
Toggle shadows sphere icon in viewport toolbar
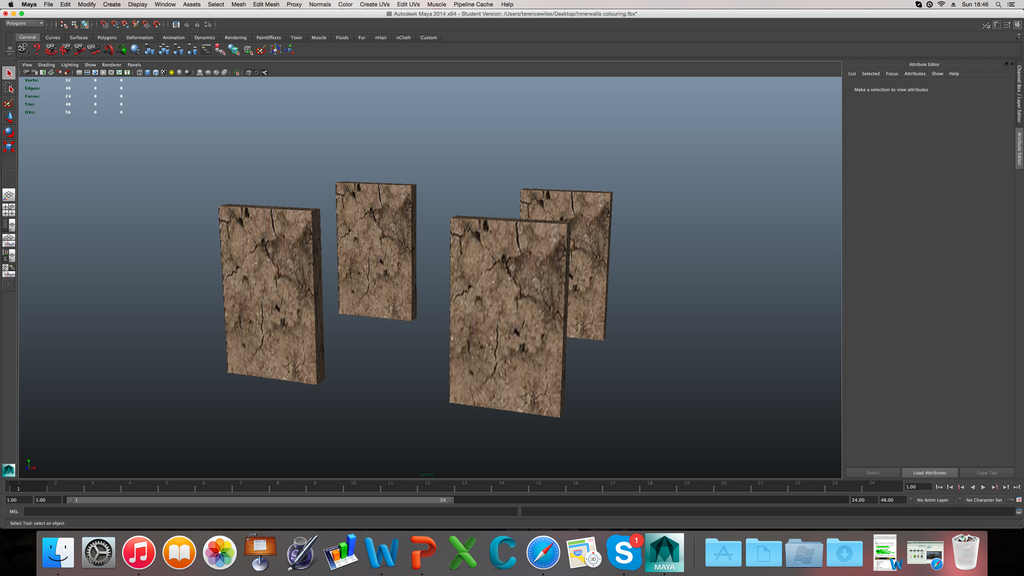tap(180, 72)
